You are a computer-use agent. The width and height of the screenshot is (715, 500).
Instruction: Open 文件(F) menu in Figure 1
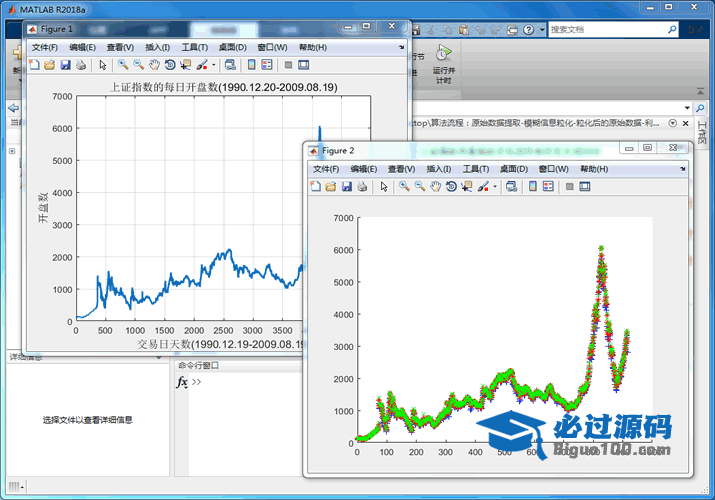(45, 47)
